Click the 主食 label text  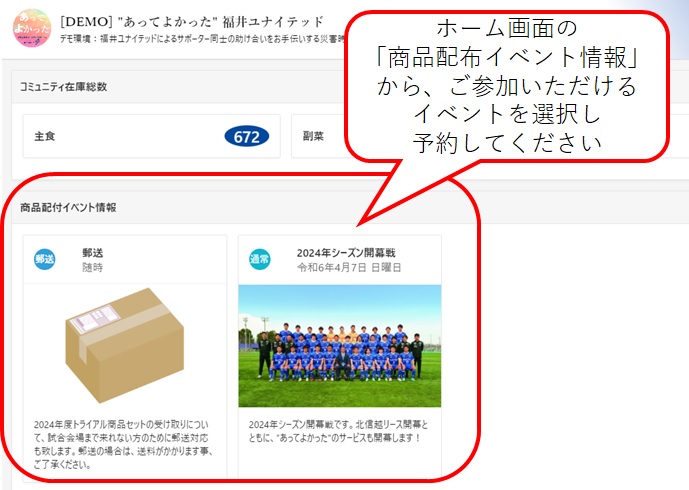point(45,136)
